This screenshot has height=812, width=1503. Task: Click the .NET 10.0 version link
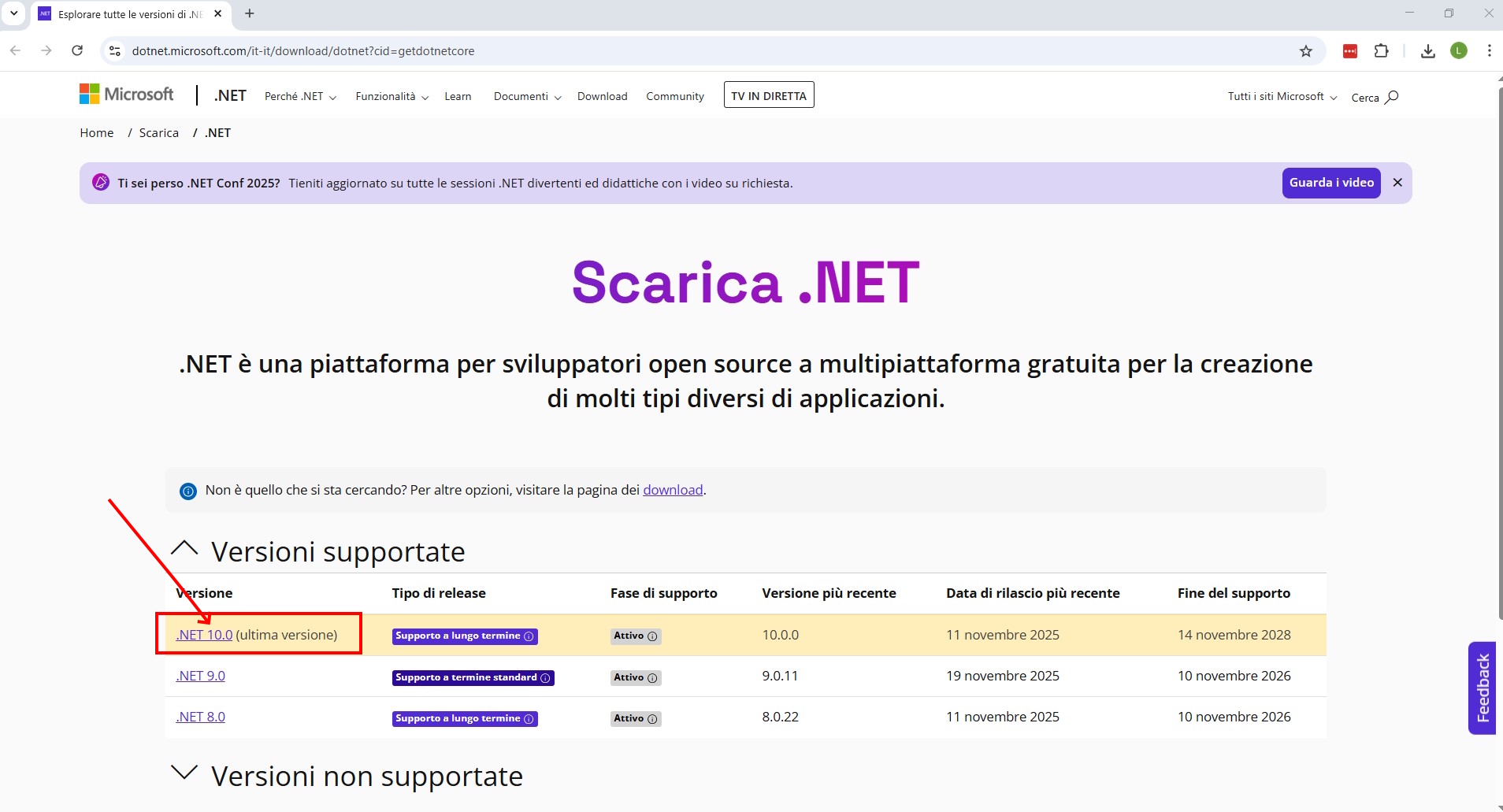(x=205, y=635)
